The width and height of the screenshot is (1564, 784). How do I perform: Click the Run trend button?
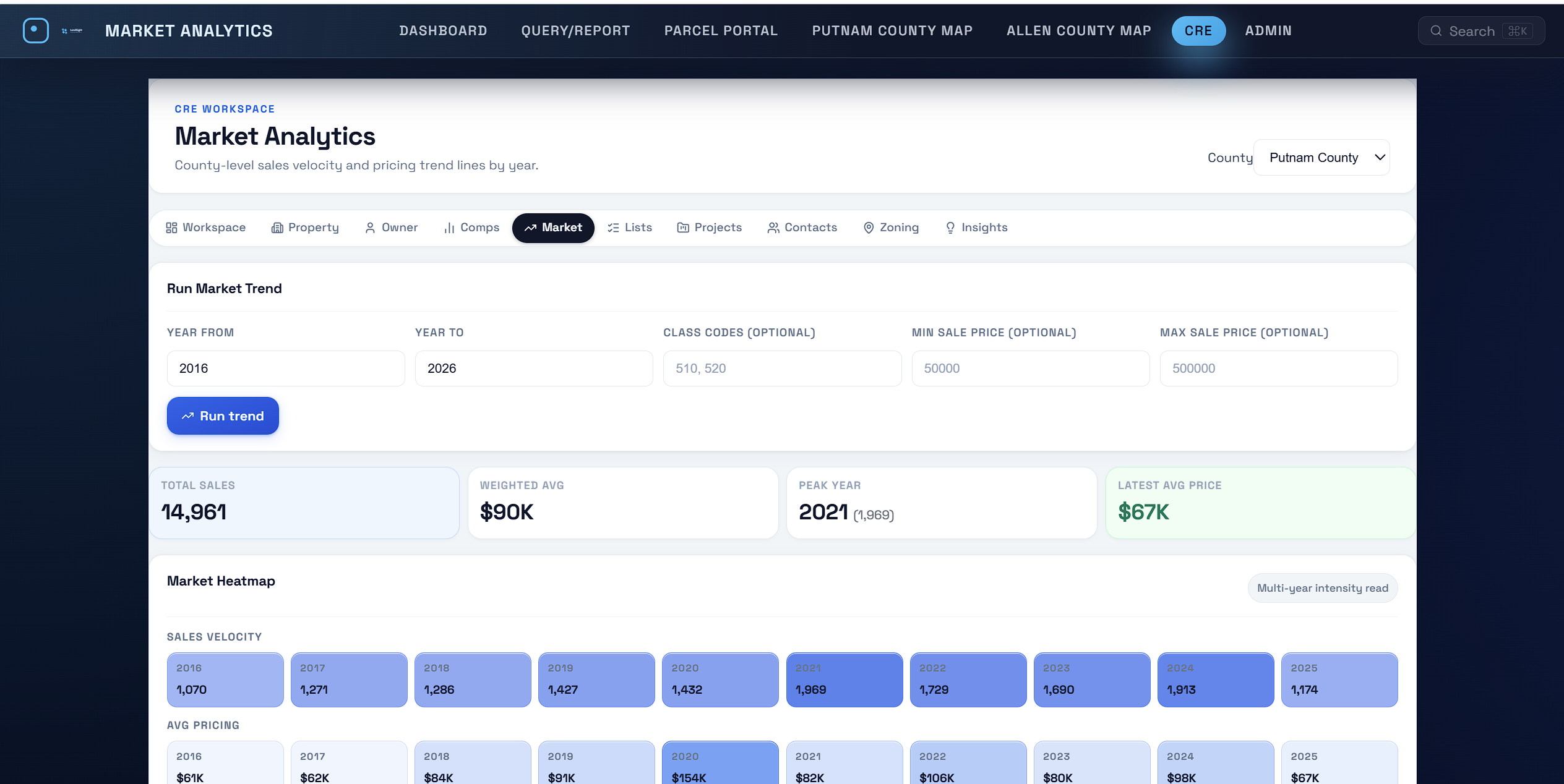(222, 415)
